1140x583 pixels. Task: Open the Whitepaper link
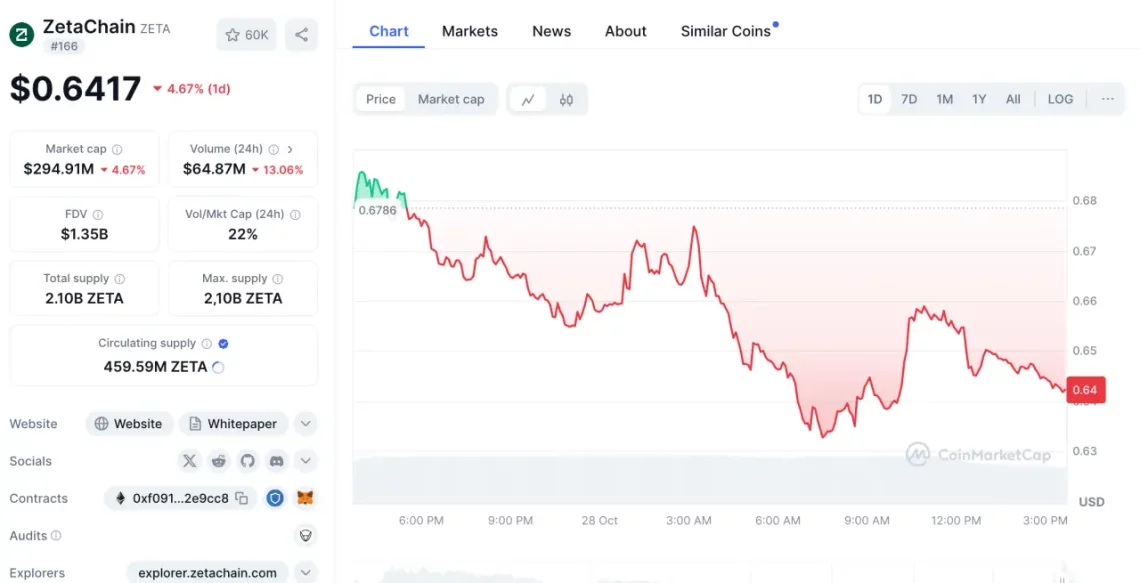click(x=233, y=424)
